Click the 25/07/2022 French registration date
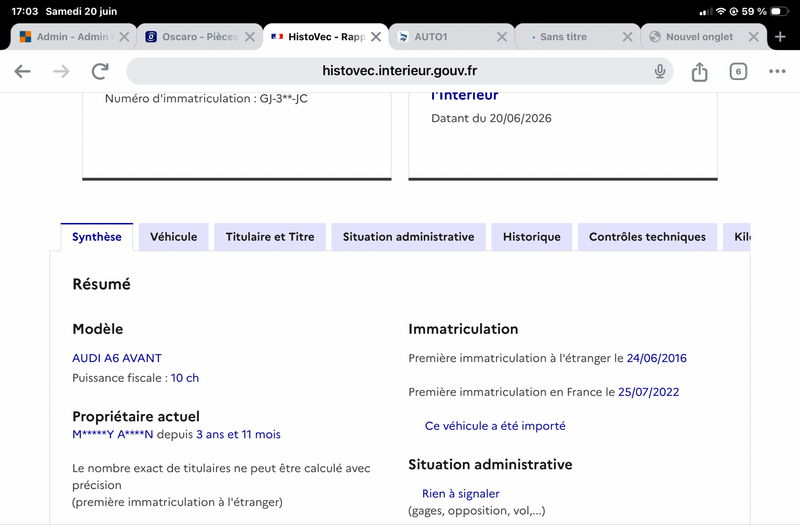 coord(648,392)
